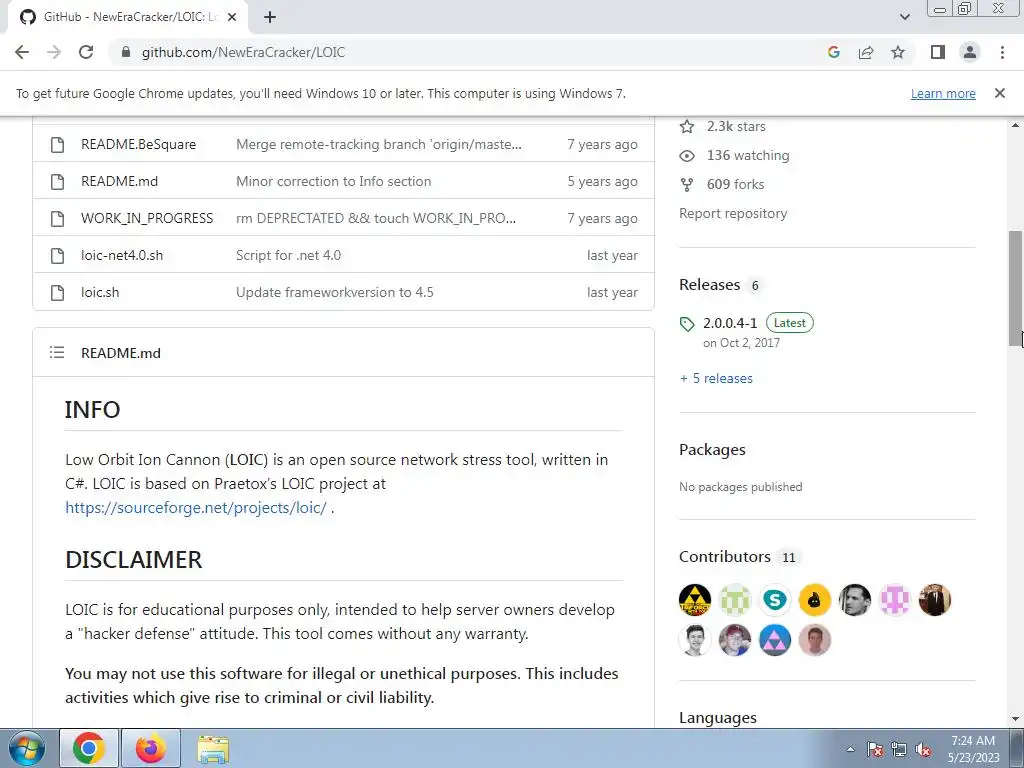Click the file icon beside loic.sh
The image size is (1024, 768).
57,293
